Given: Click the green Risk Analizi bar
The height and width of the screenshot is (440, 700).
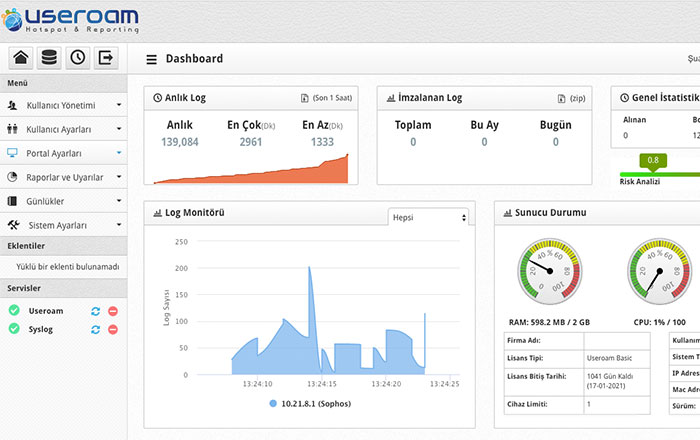Looking at the screenshot, I should [660, 174].
